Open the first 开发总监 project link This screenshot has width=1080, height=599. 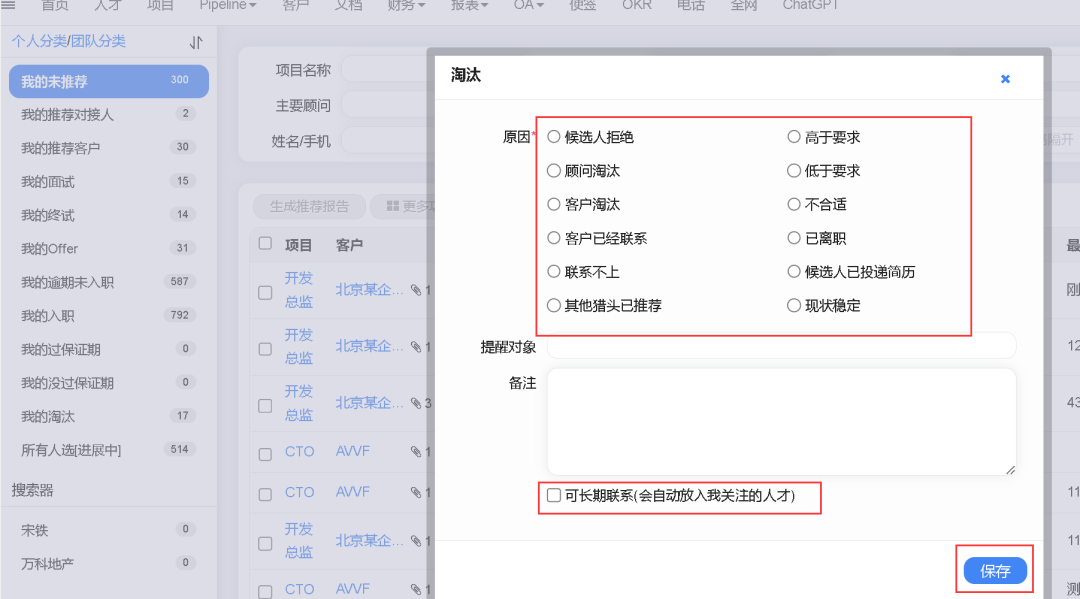pyautogui.click(x=299, y=290)
